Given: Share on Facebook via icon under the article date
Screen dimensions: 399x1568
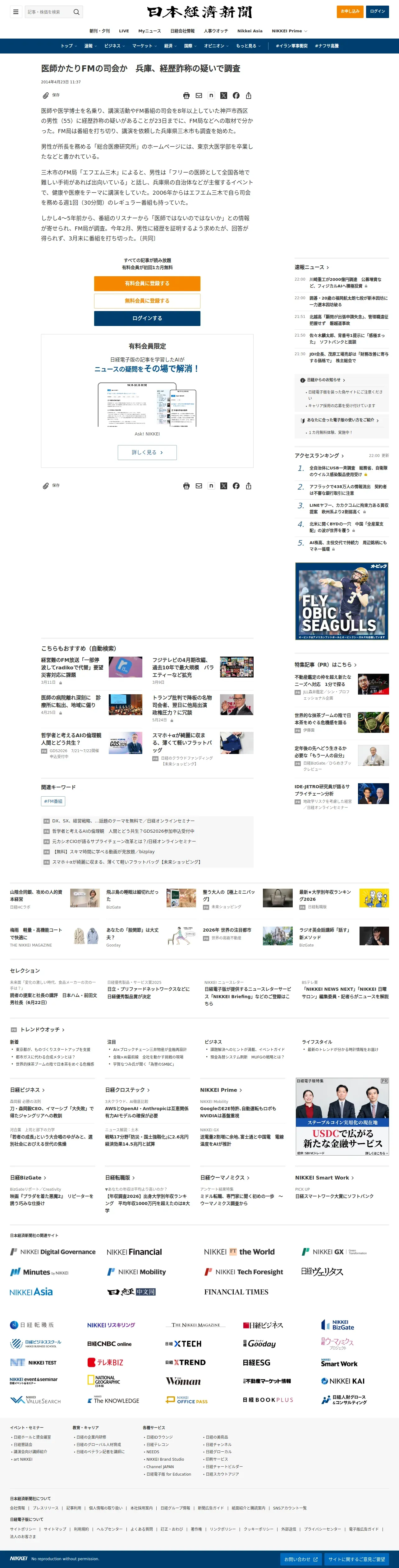Looking at the screenshot, I should click(x=236, y=95).
